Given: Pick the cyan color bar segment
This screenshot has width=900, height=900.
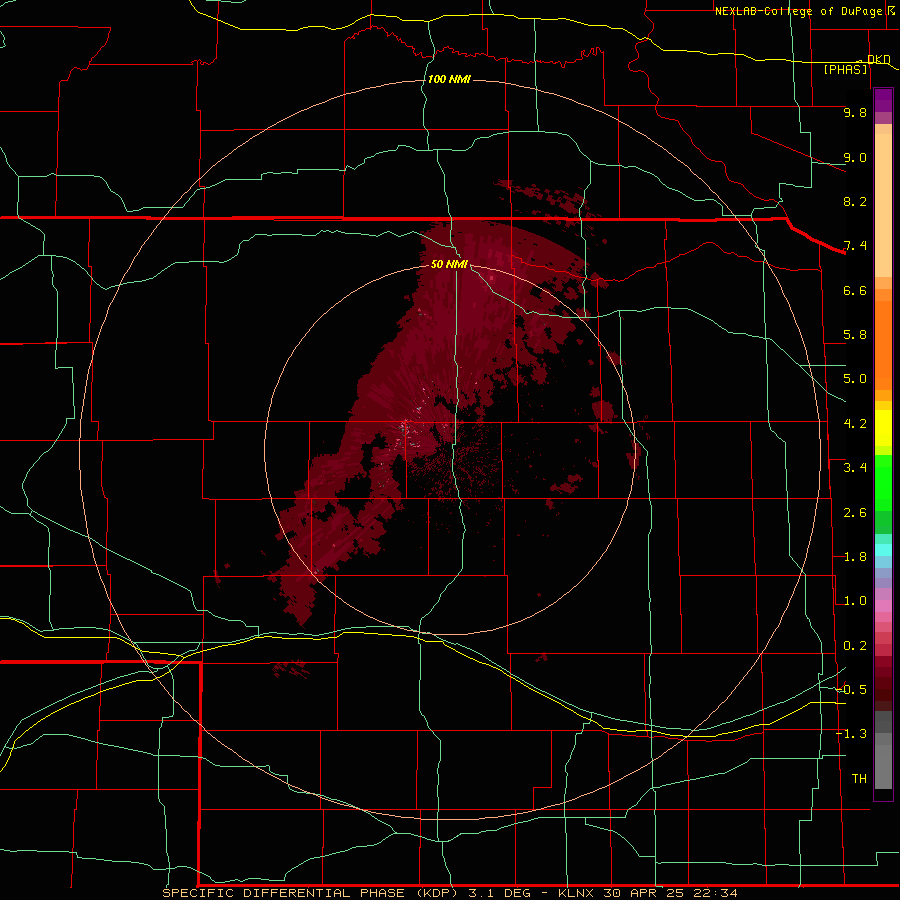Looking at the screenshot, I should tap(883, 550).
